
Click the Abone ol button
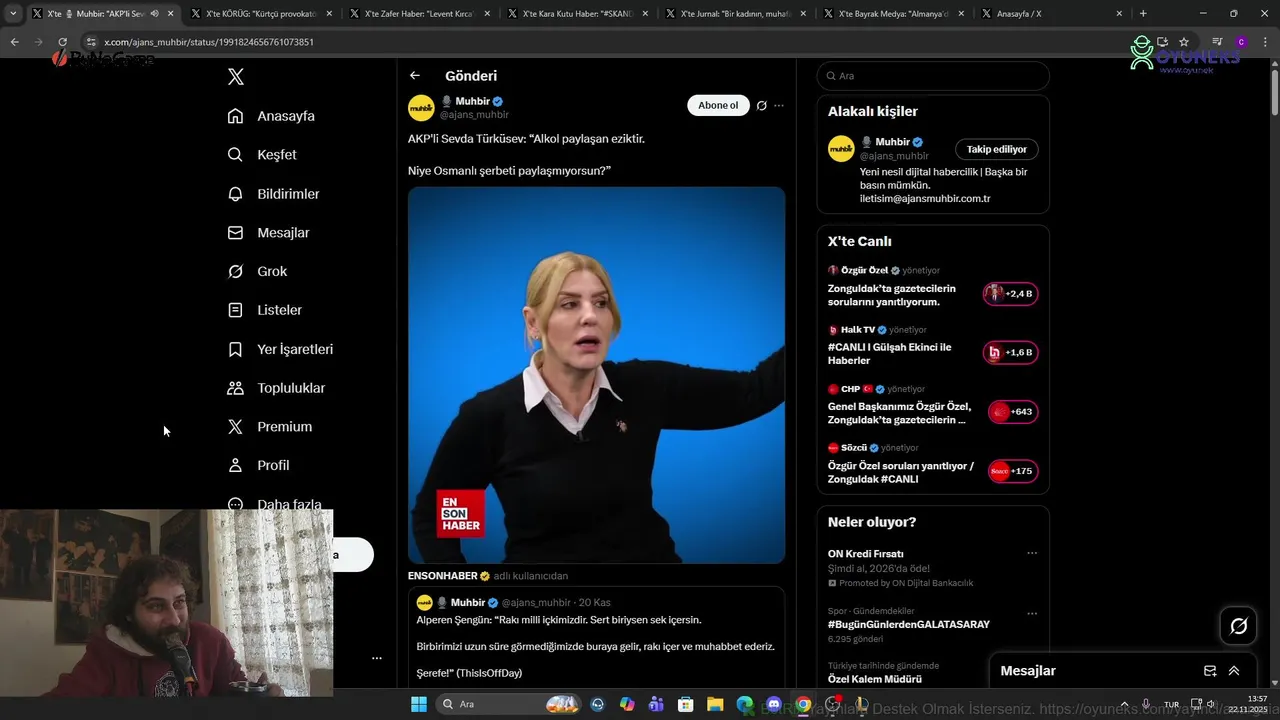(x=718, y=105)
